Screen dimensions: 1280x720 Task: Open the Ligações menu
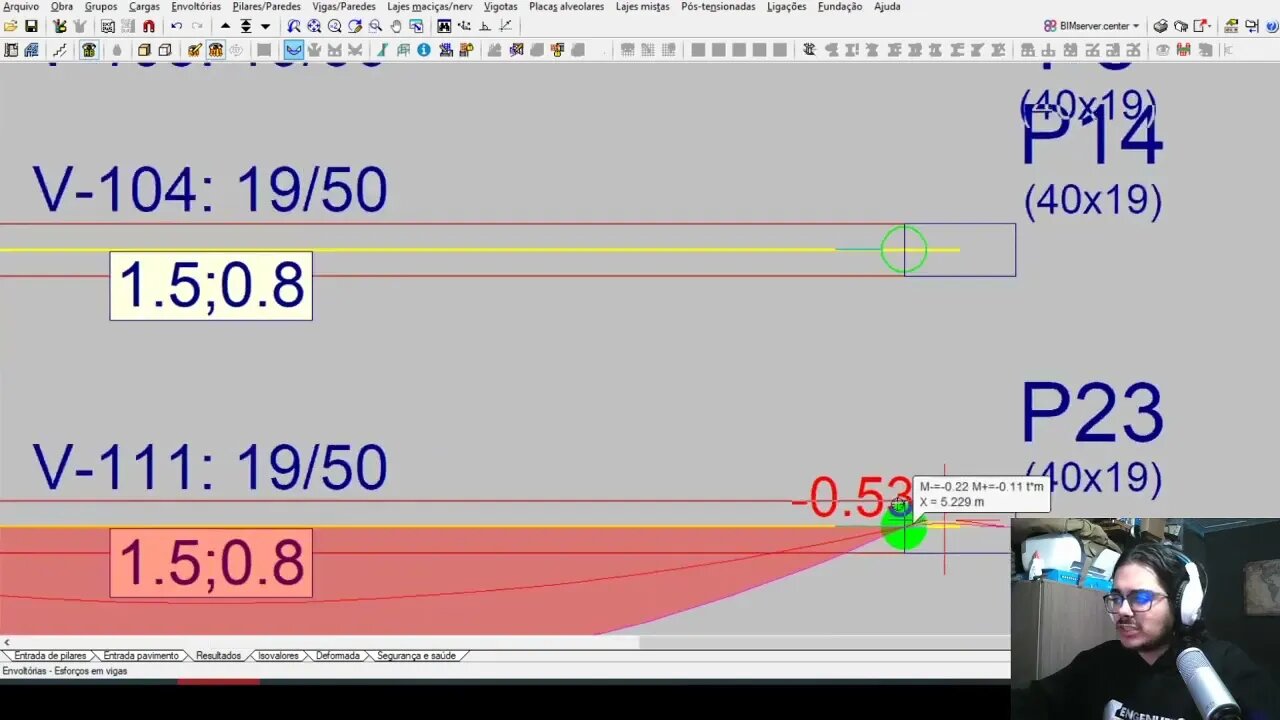click(787, 6)
